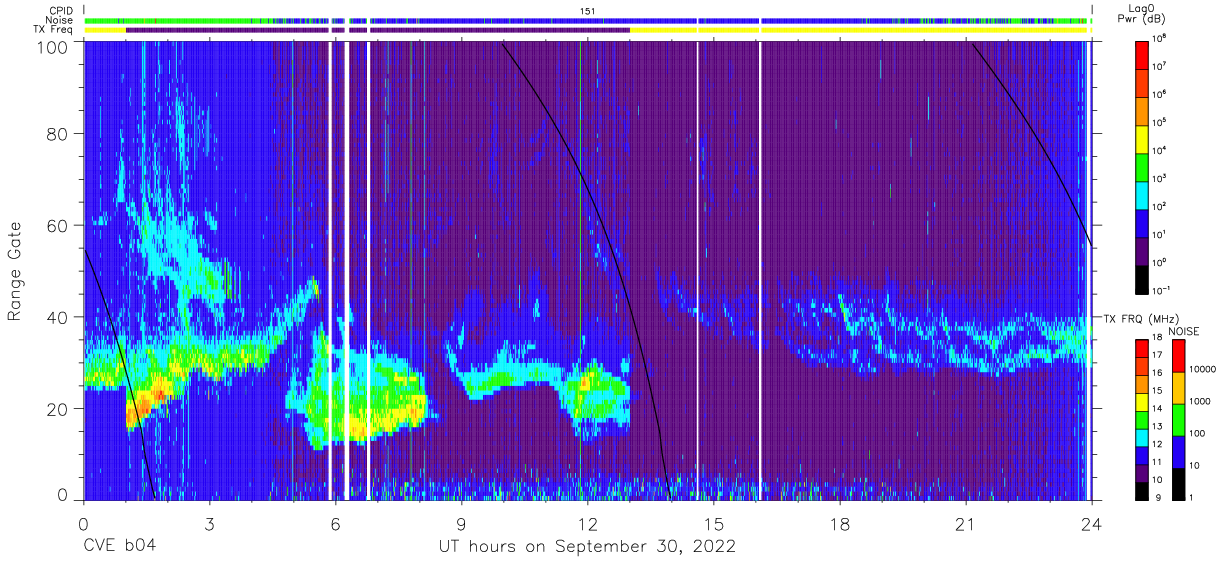Click the 10^8 label on power colorbar
The image size is (1228, 567).
(x=1160, y=38)
